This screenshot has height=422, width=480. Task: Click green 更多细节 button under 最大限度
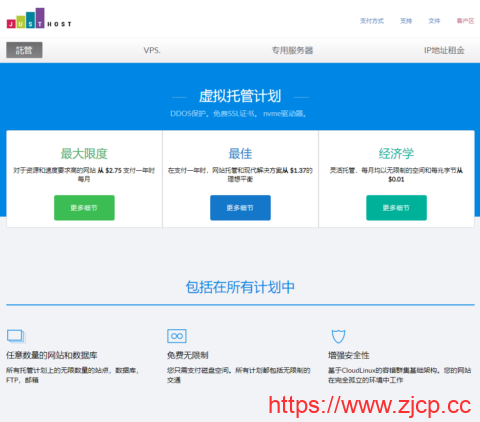(x=84, y=208)
